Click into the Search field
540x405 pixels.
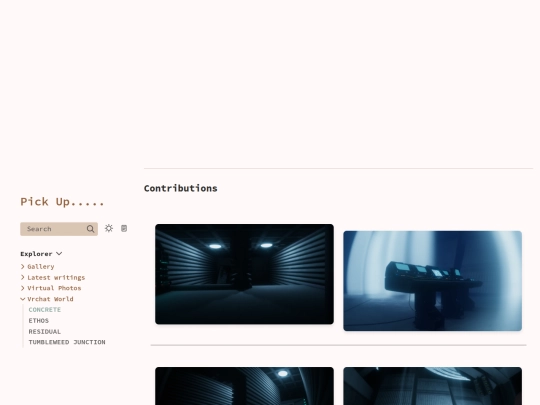pyautogui.click(x=59, y=229)
